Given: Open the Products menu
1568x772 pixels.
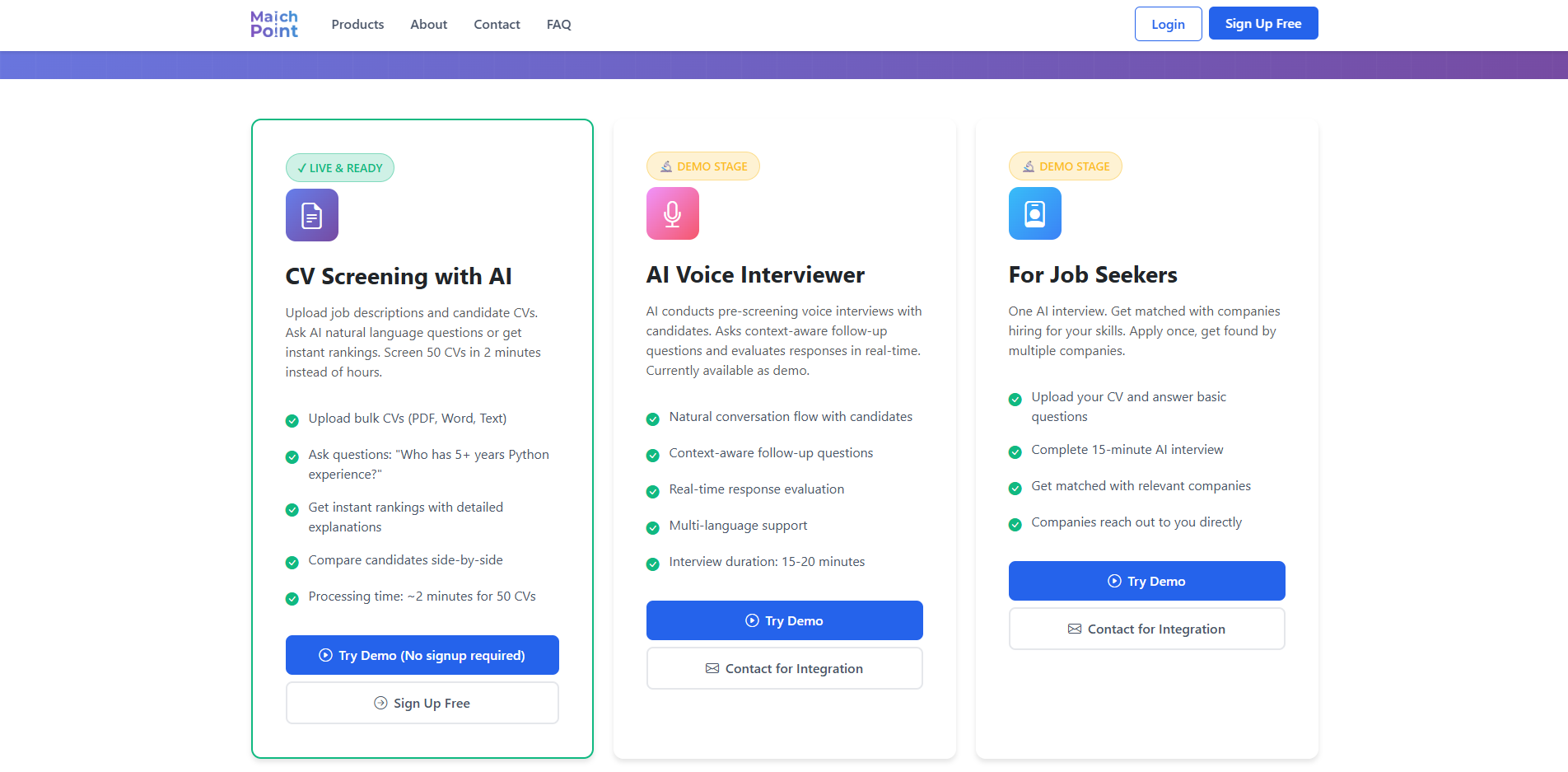Looking at the screenshot, I should point(357,24).
